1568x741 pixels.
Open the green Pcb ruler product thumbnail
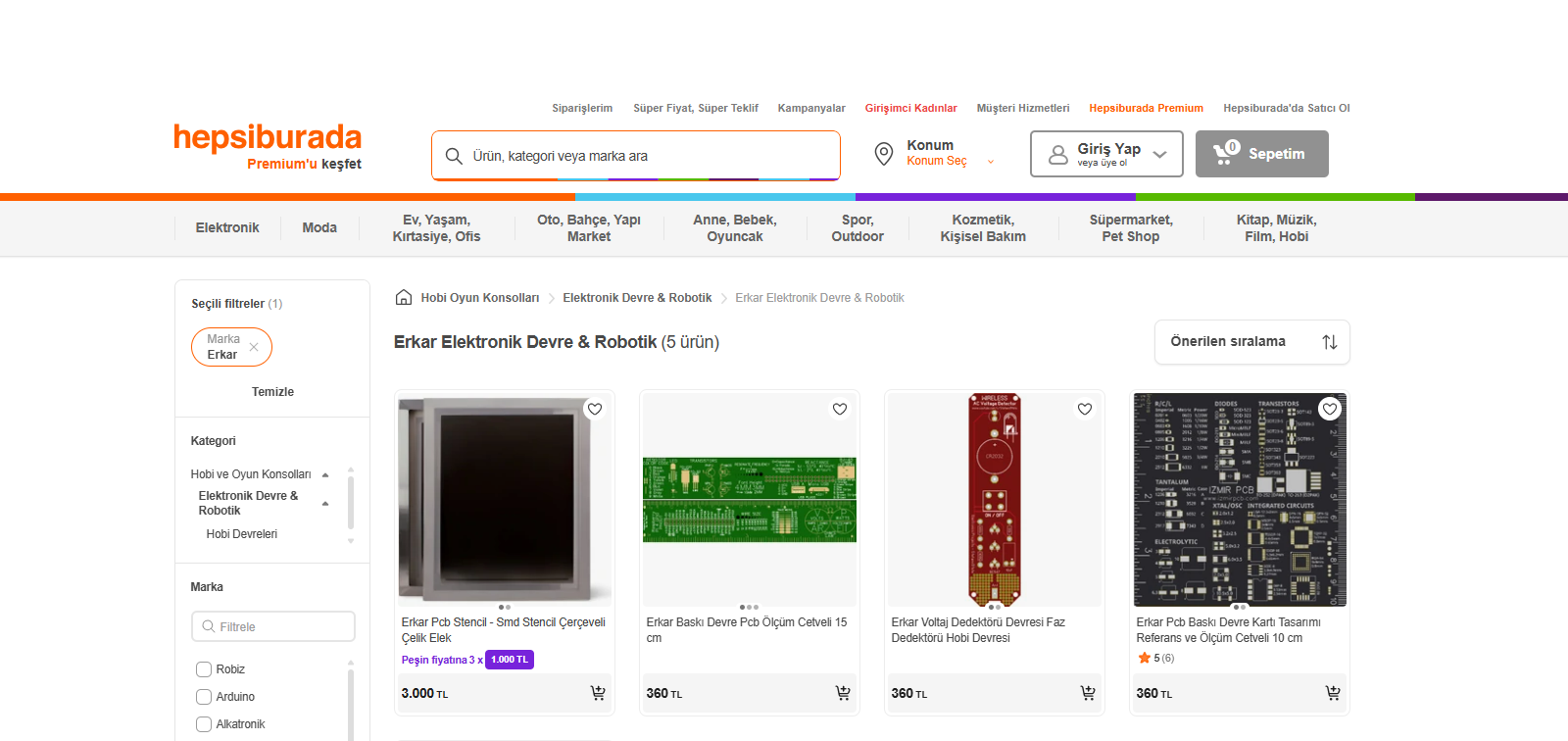pos(750,500)
